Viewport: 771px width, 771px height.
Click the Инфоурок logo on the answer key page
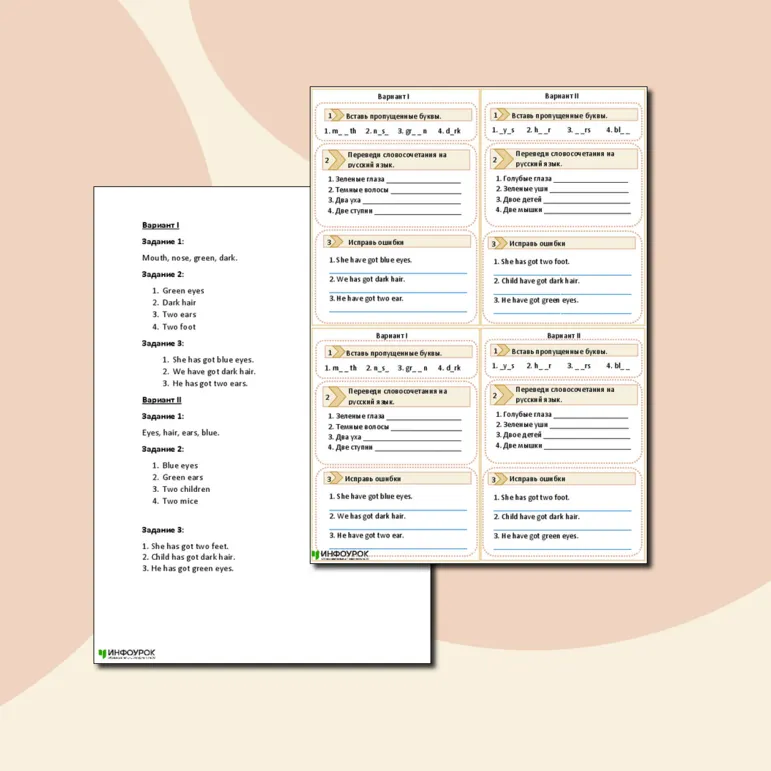click(127, 653)
